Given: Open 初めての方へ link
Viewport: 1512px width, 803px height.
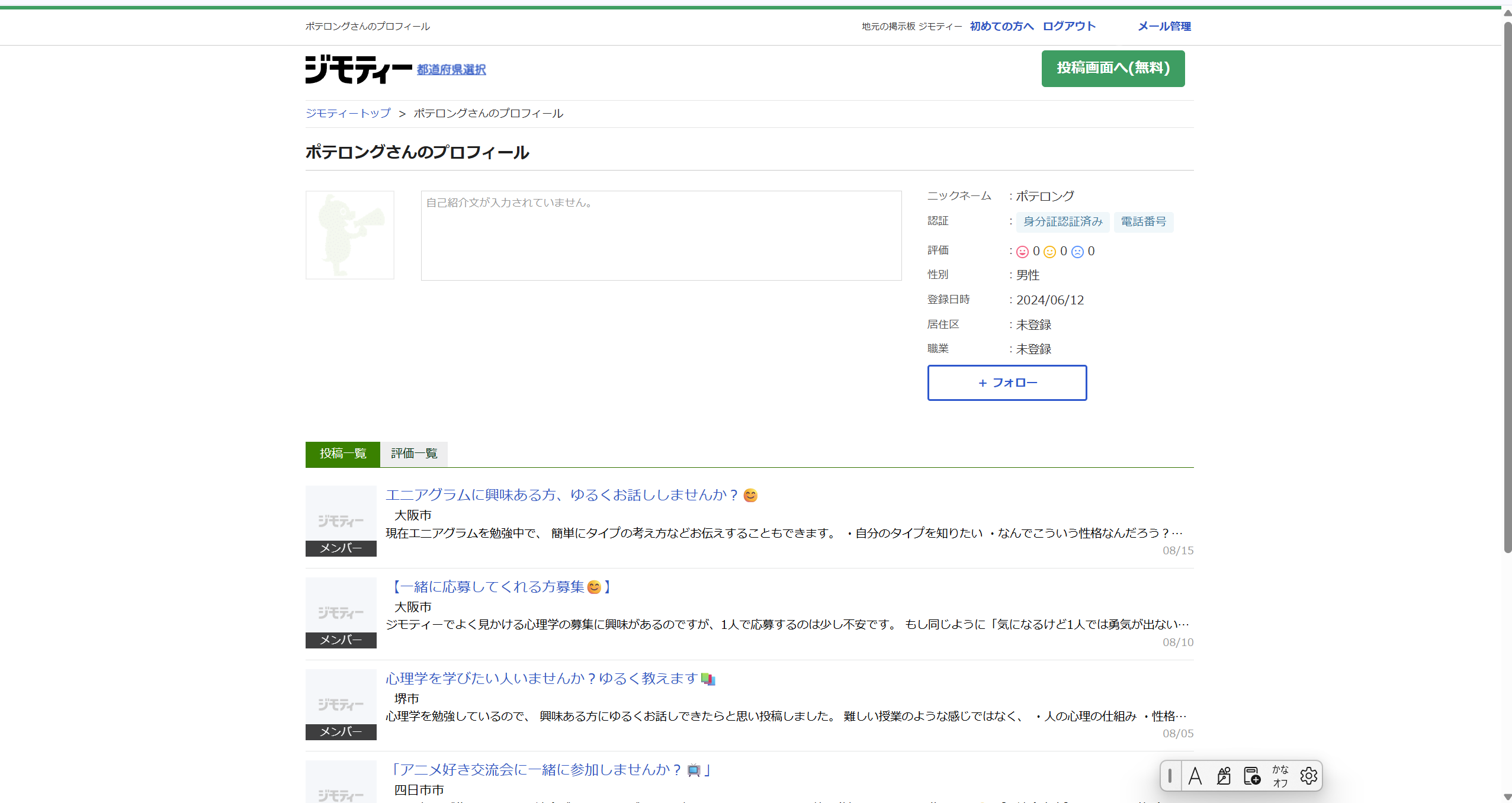Looking at the screenshot, I should tap(1001, 26).
